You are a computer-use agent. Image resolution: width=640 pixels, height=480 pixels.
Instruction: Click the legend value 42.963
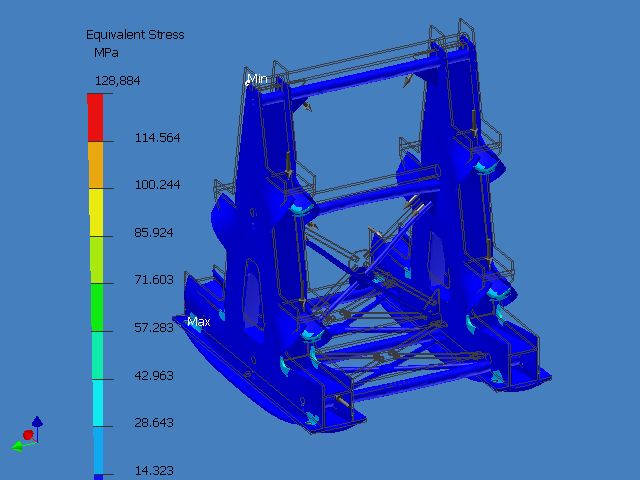point(154,376)
